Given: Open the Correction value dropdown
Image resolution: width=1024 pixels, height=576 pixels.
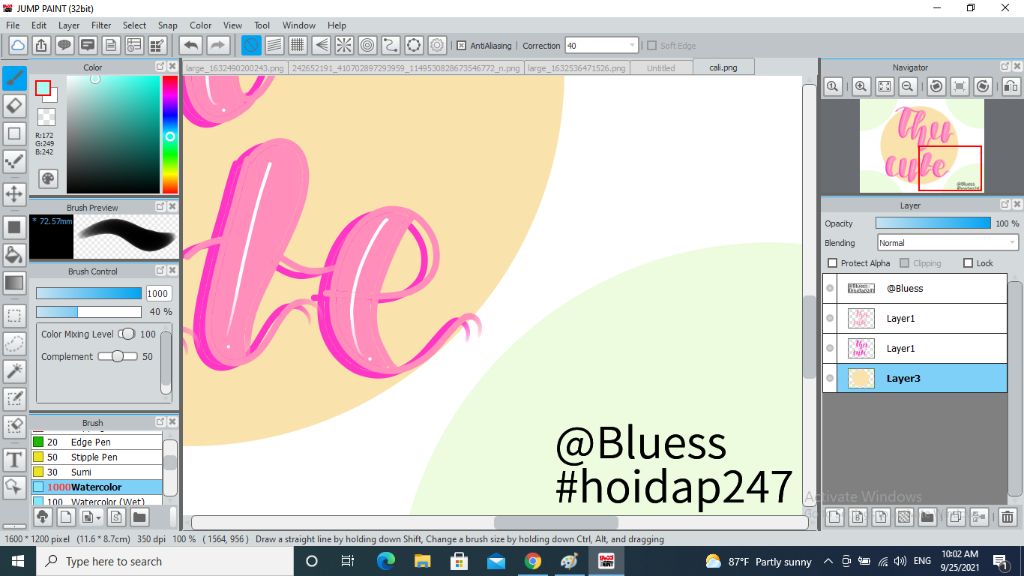Looking at the screenshot, I should click(632, 46).
